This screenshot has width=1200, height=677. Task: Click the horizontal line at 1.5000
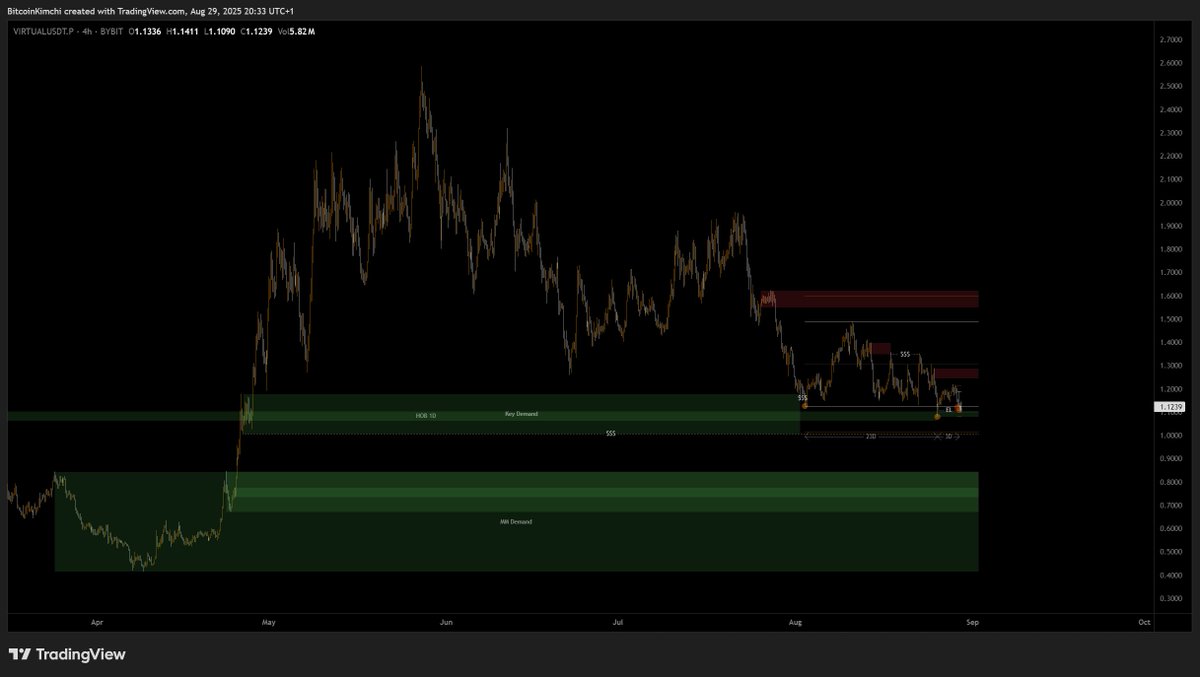(x=890, y=321)
